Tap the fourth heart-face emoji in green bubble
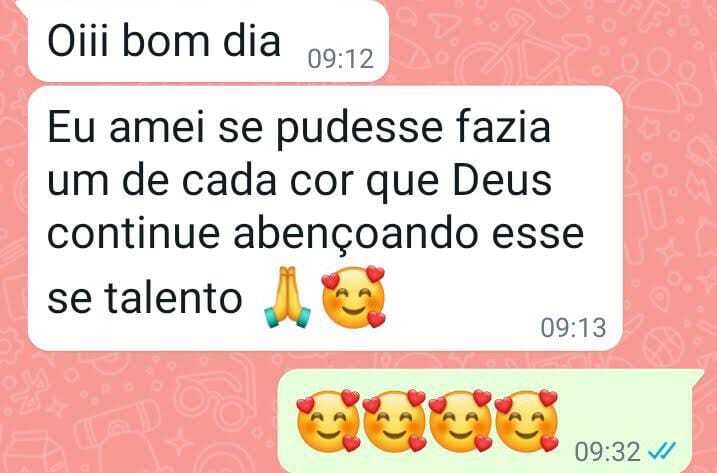 pyautogui.click(x=527, y=421)
